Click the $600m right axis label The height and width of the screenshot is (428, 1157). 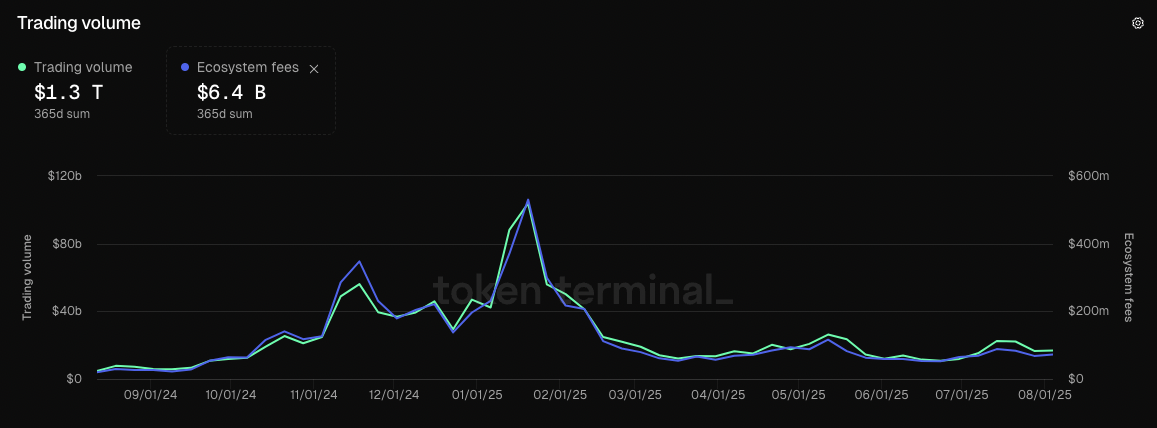pos(1088,176)
